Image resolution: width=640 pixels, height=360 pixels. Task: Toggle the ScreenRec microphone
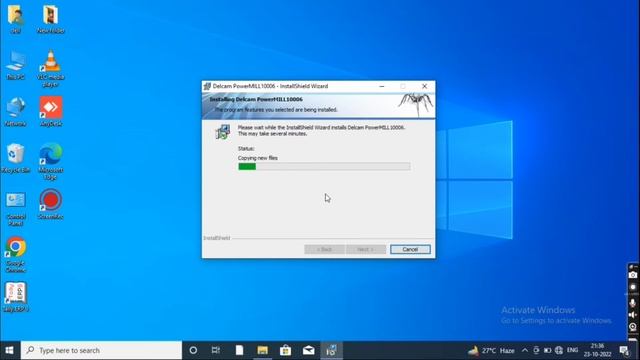(633, 303)
